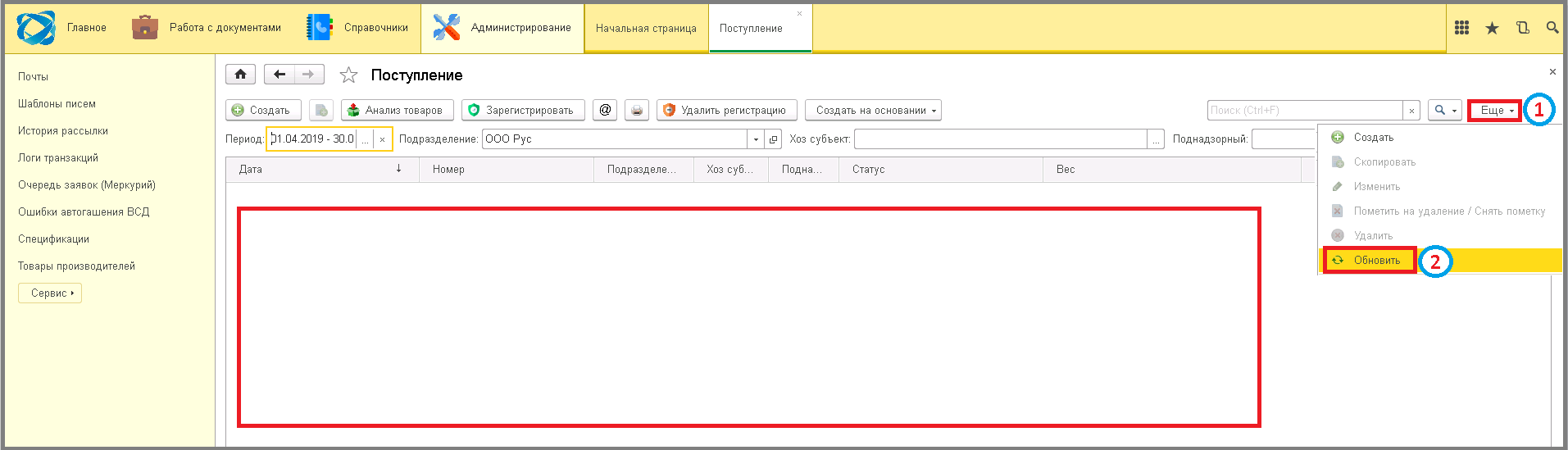Expand the Еще menu button

click(1495, 110)
